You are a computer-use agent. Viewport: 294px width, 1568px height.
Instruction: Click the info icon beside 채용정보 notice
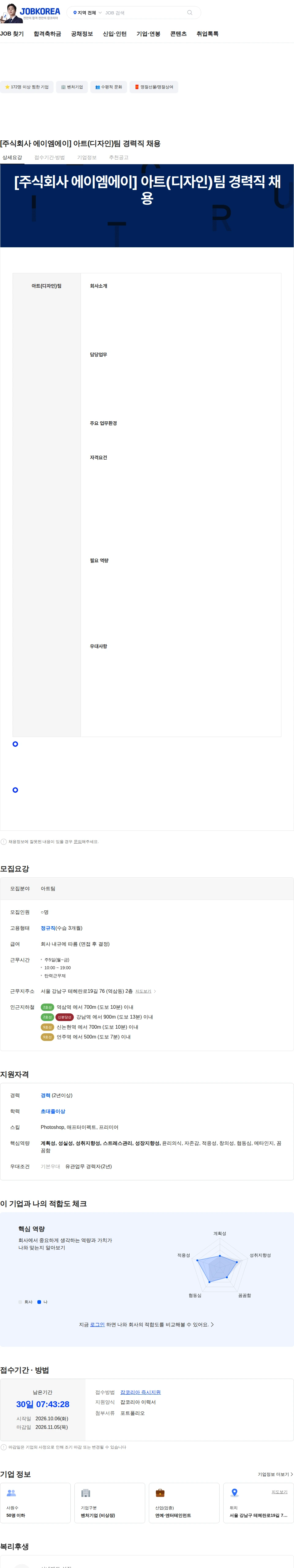click(x=4, y=842)
